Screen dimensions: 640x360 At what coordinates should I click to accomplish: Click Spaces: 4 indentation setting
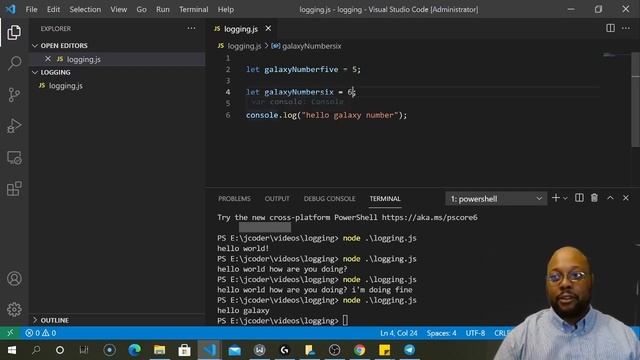[442, 333]
